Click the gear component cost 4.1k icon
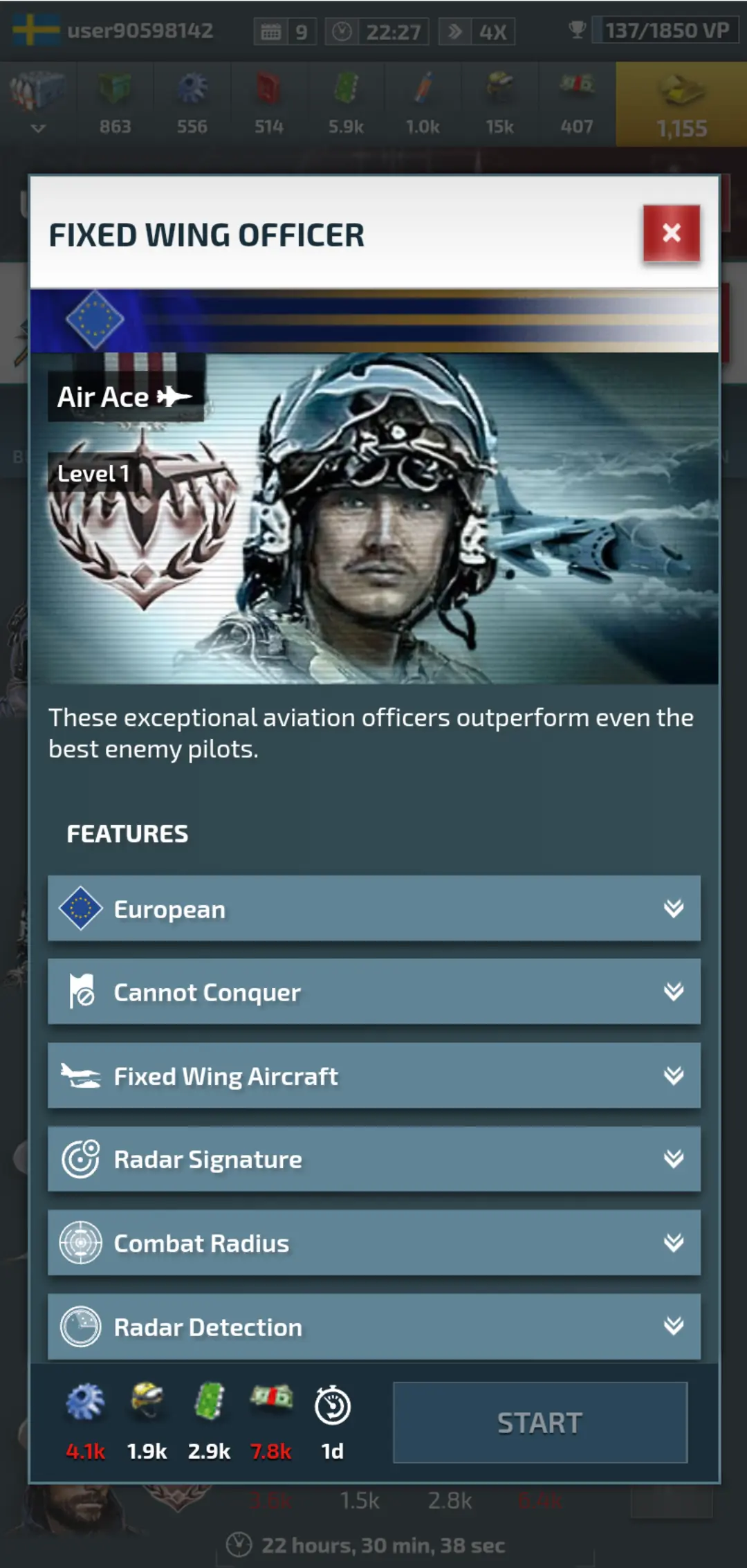The width and height of the screenshot is (747, 1568). [x=86, y=1402]
